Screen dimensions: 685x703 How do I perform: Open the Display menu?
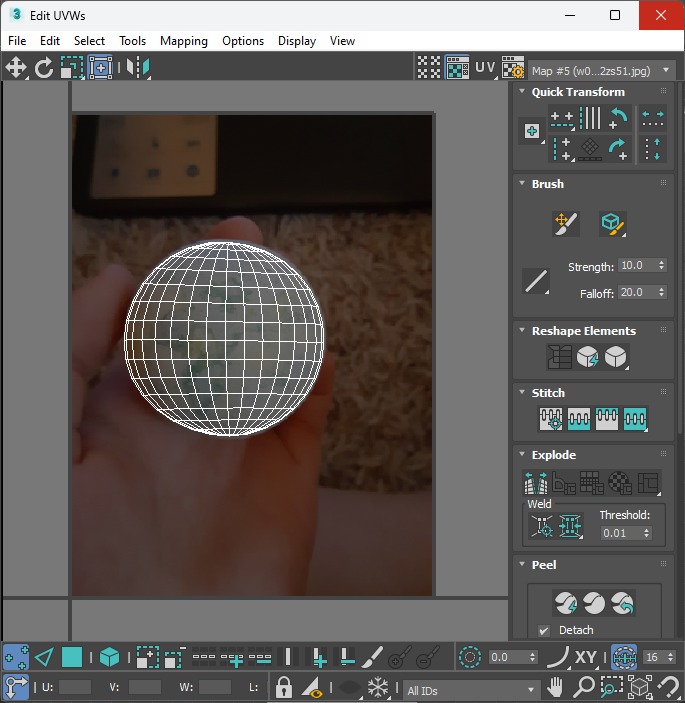(297, 41)
